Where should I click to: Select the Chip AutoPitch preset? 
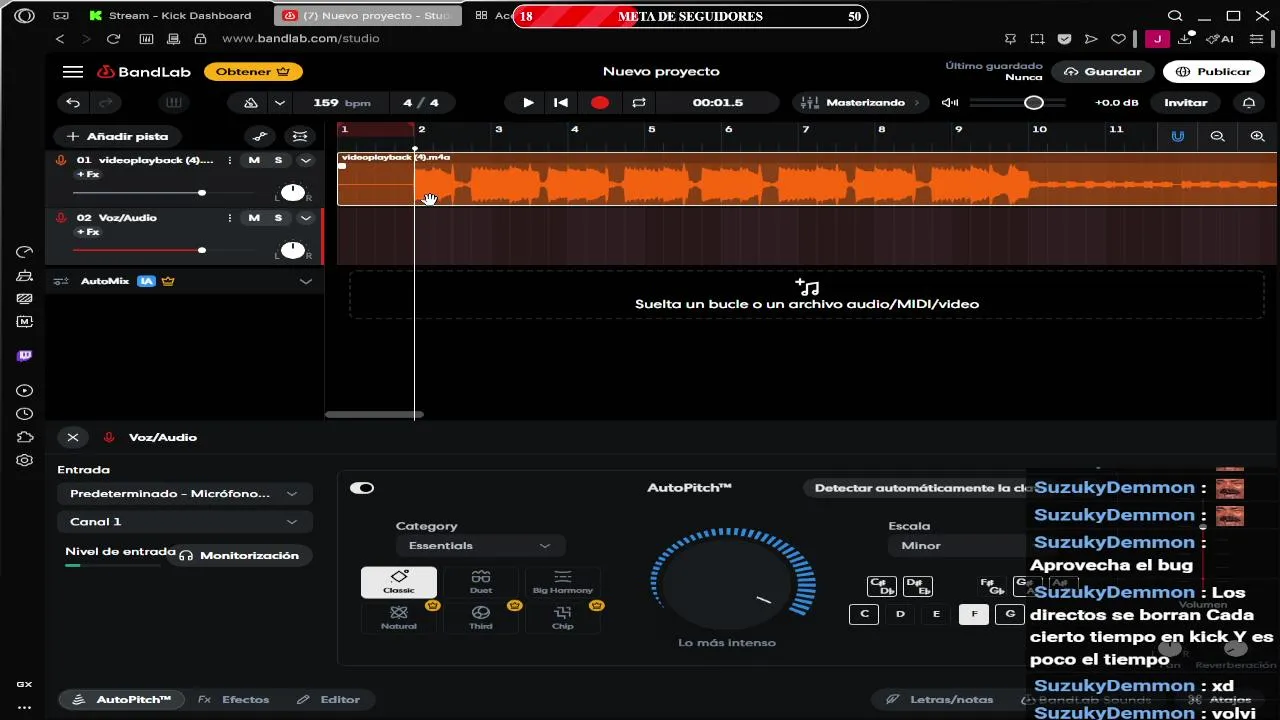pyautogui.click(x=563, y=618)
